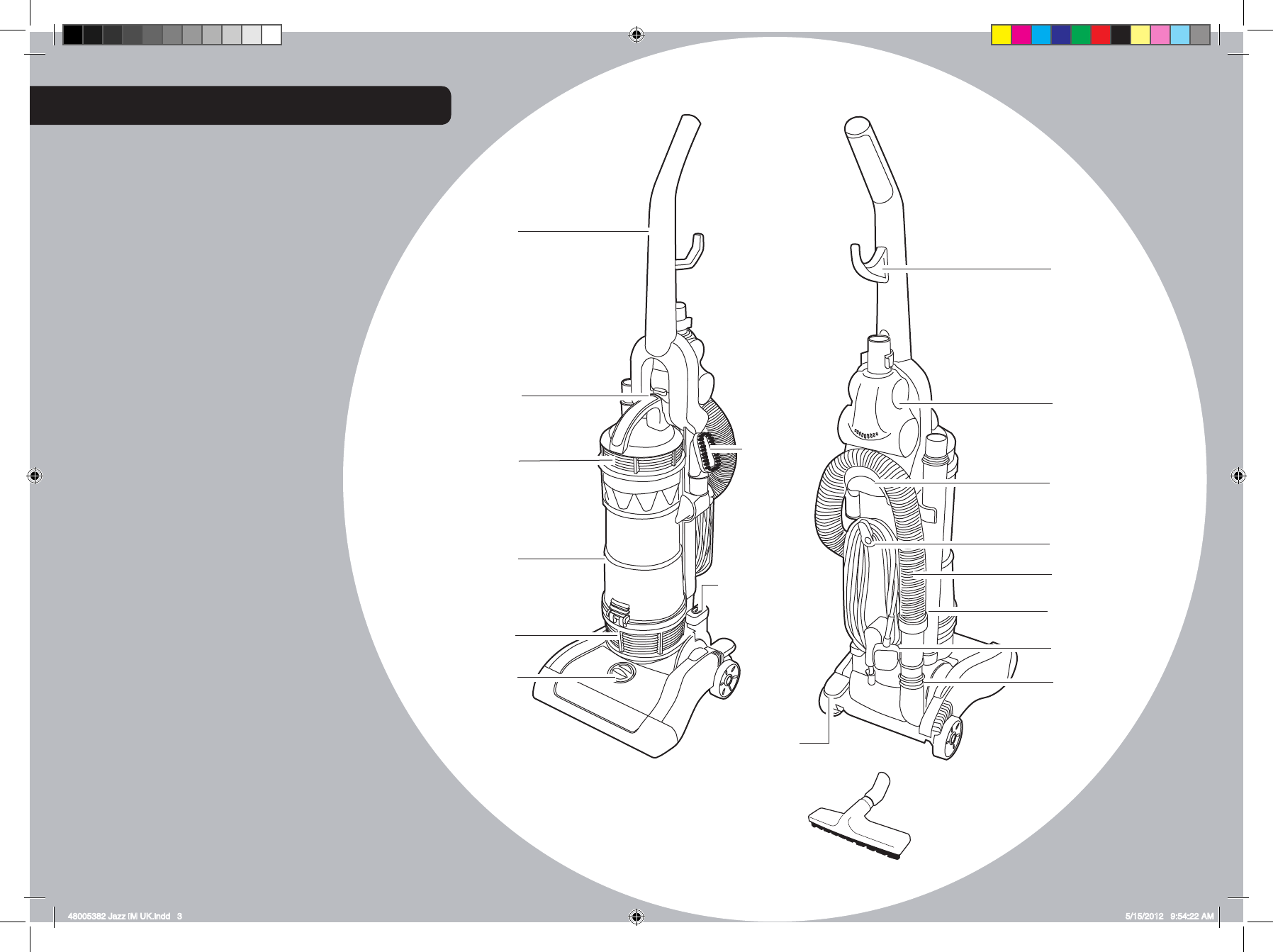1273x952 pixels.
Task: Click the black title banner at top left
Action: point(241,104)
